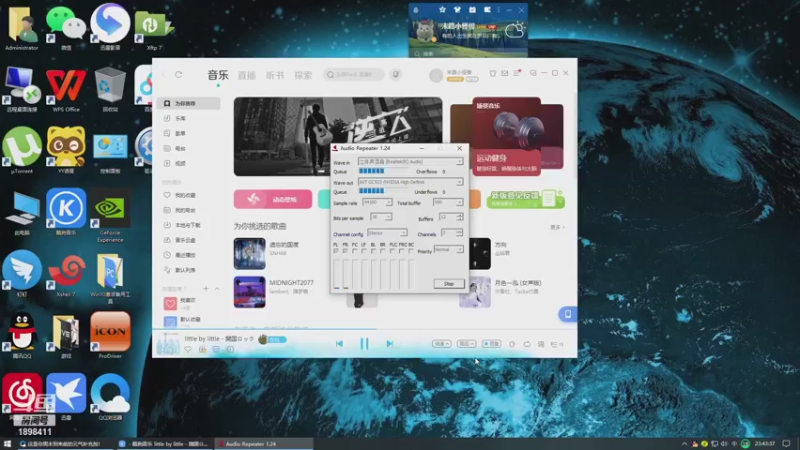Toggle the BL channel checkbox
The width and height of the screenshot is (800, 450).
373,251
